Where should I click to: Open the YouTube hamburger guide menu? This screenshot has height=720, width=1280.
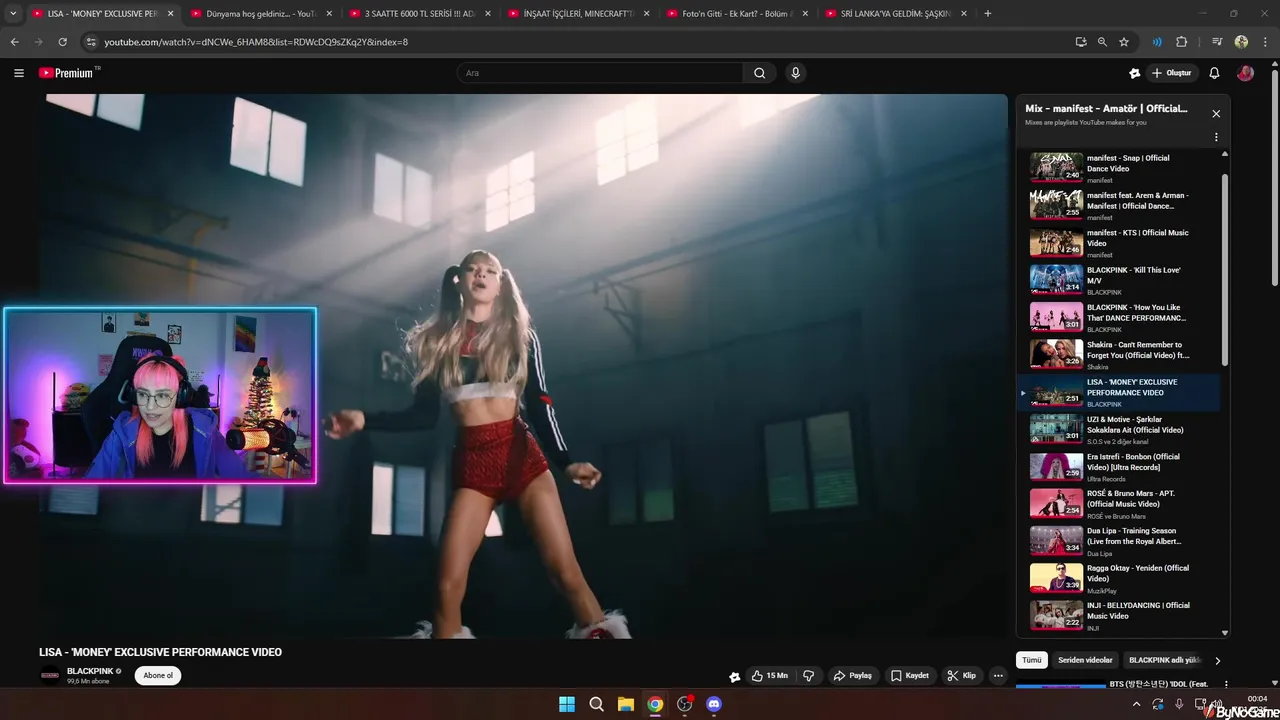[18, 73]
